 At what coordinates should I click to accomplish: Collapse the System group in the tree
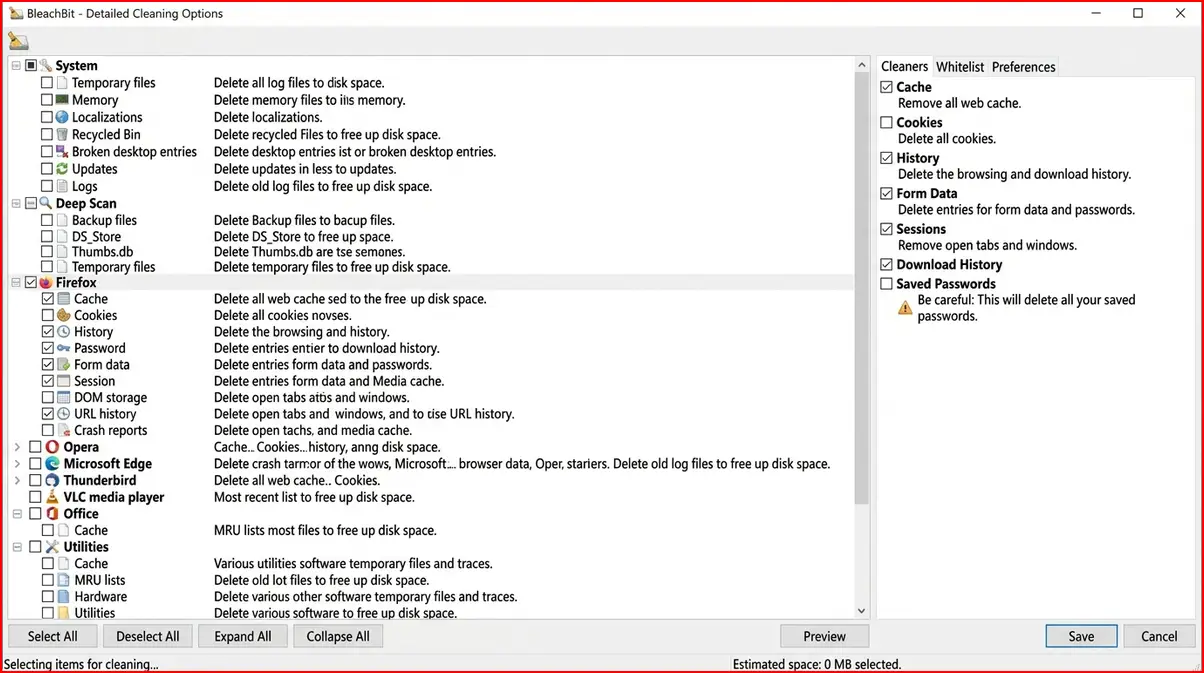click(16, 66)
